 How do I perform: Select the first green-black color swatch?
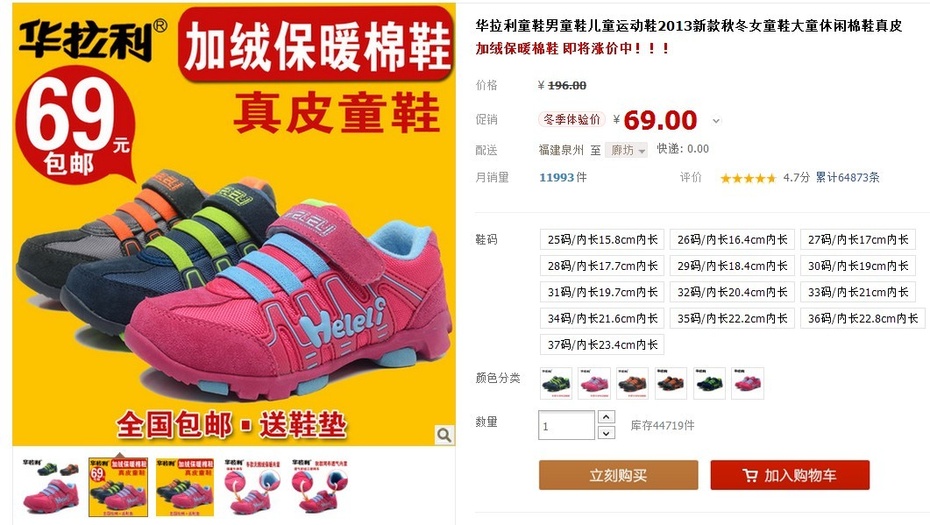pyautogui.click(x=556, y=383)
